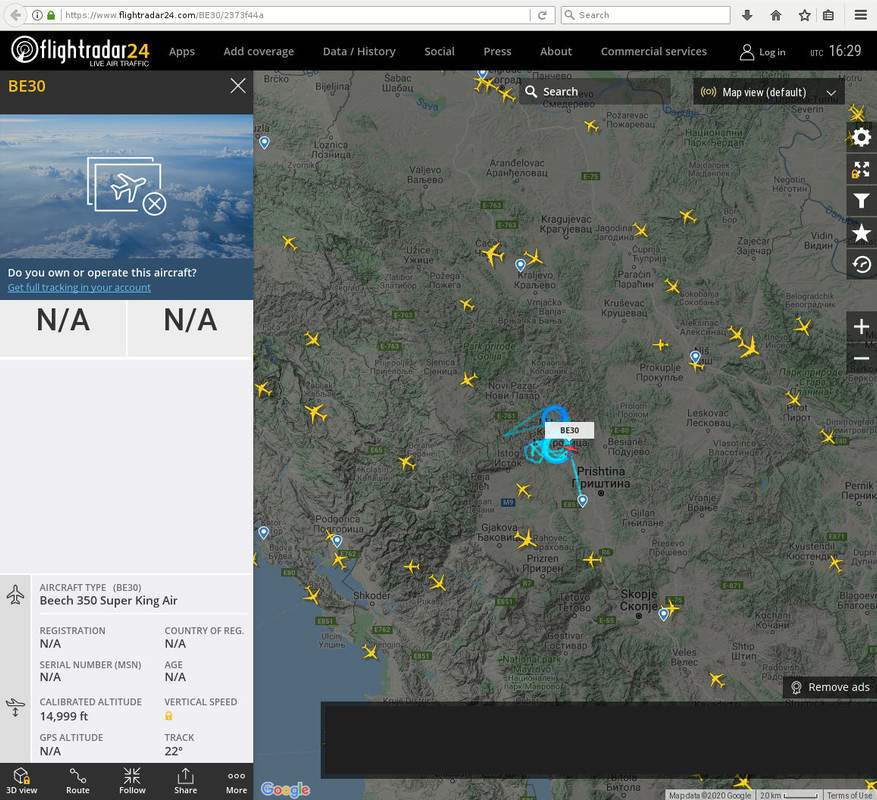
Task: Open 3D view of the aircraft
Action: click(21, 781)
